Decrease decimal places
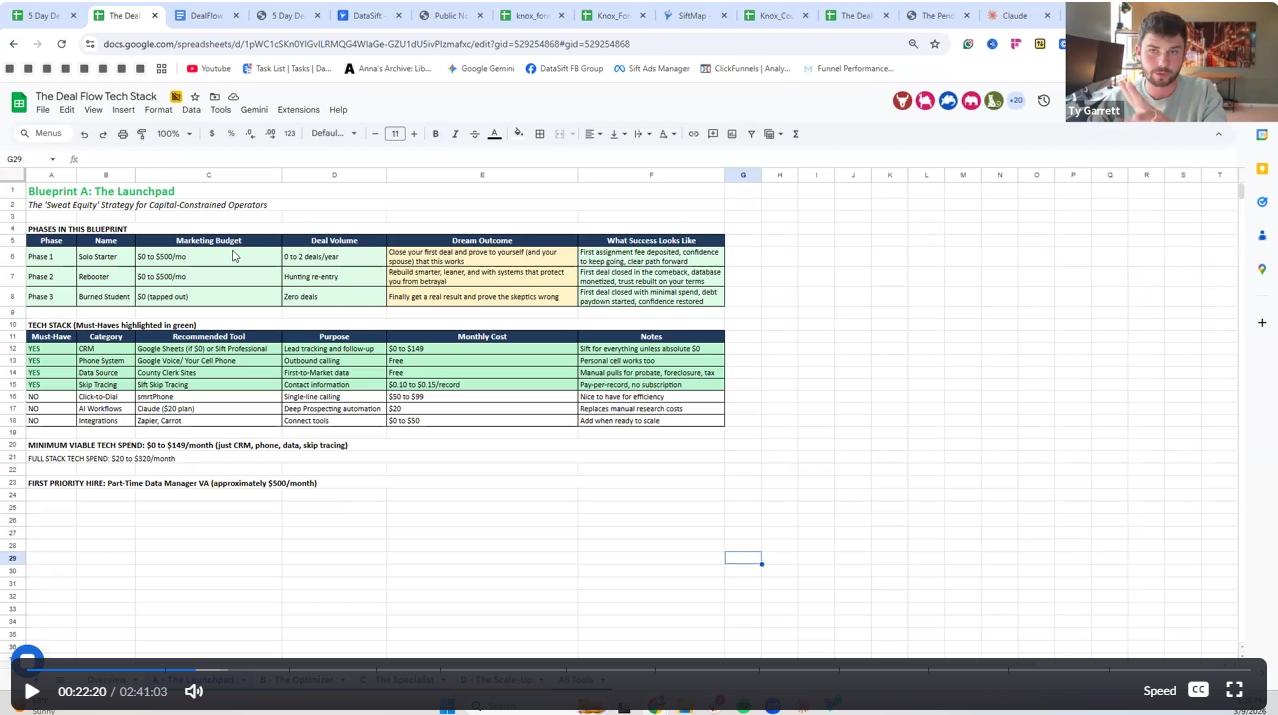The image size is (1278, 715). (250, 134)
